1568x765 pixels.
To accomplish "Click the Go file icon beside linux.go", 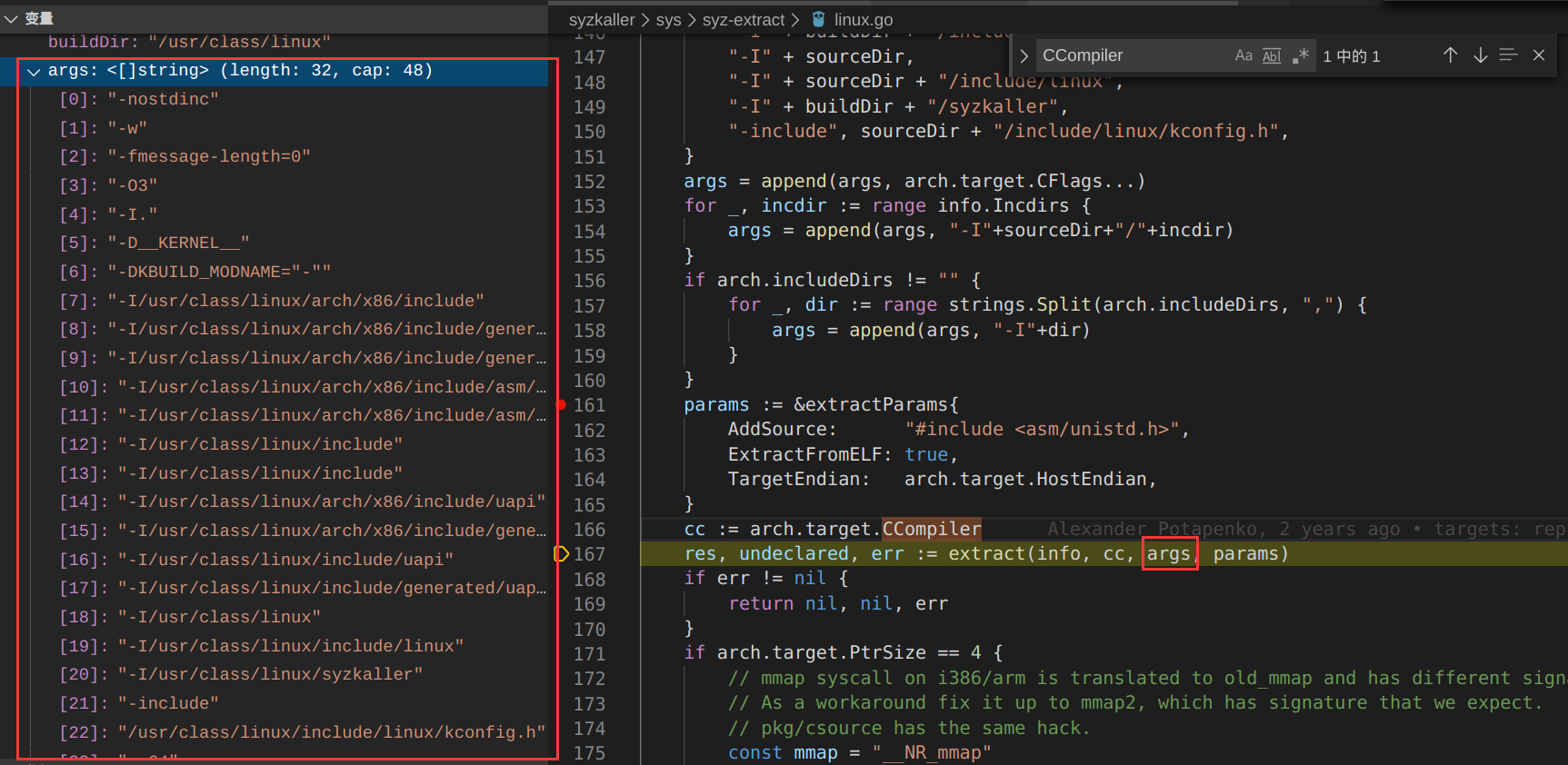I will [819, 19].
